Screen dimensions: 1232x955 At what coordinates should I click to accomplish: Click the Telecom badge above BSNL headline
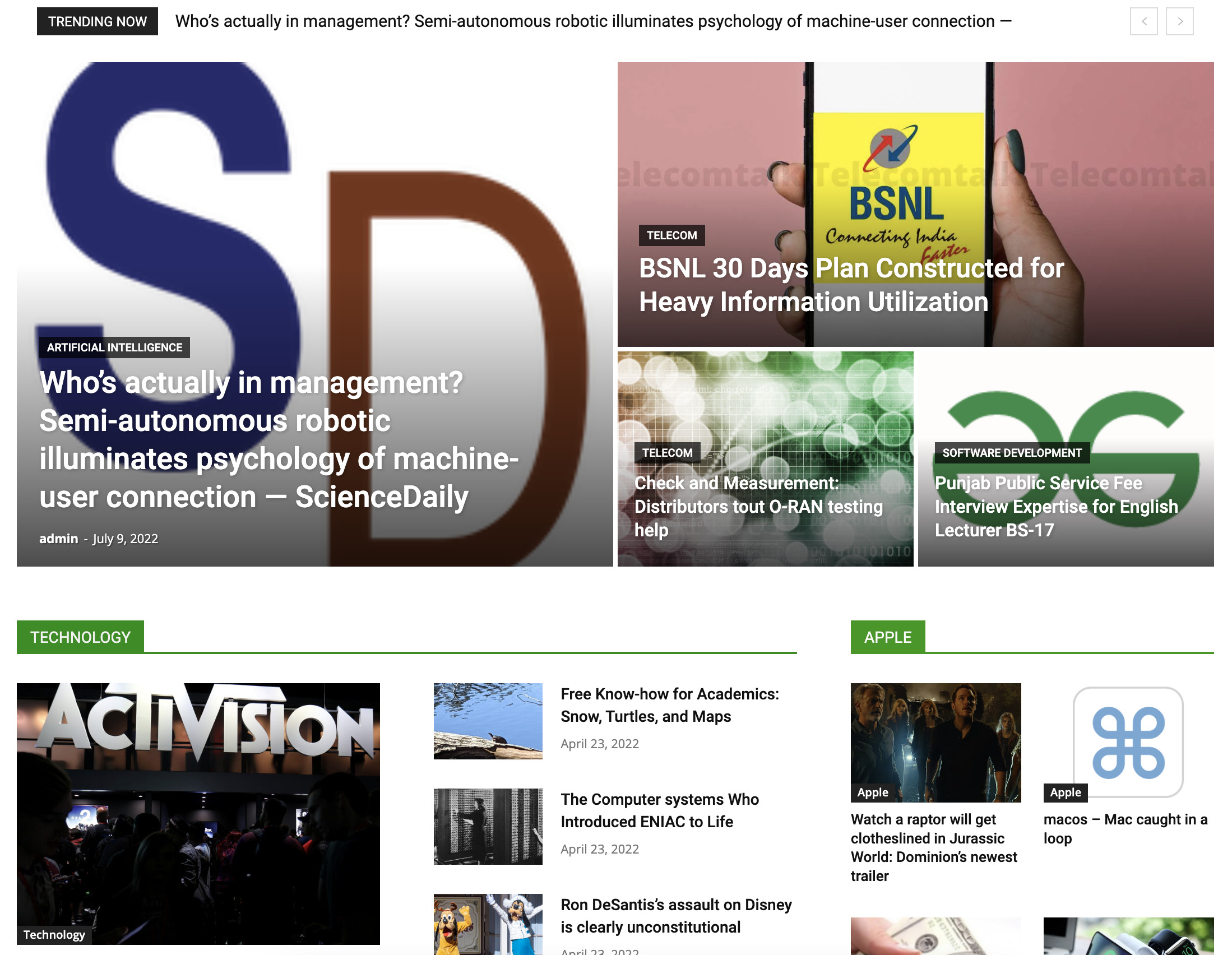(x=671, y=235)
